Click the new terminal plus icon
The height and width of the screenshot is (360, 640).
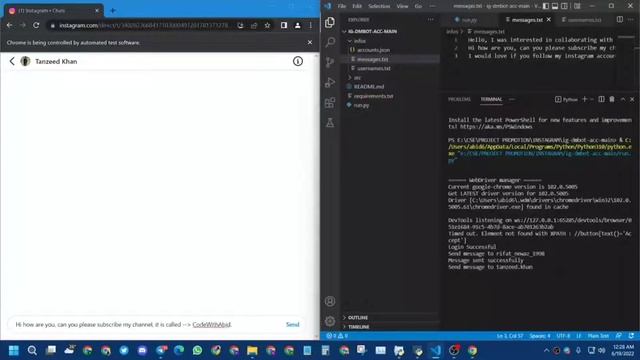coord(584,99)
